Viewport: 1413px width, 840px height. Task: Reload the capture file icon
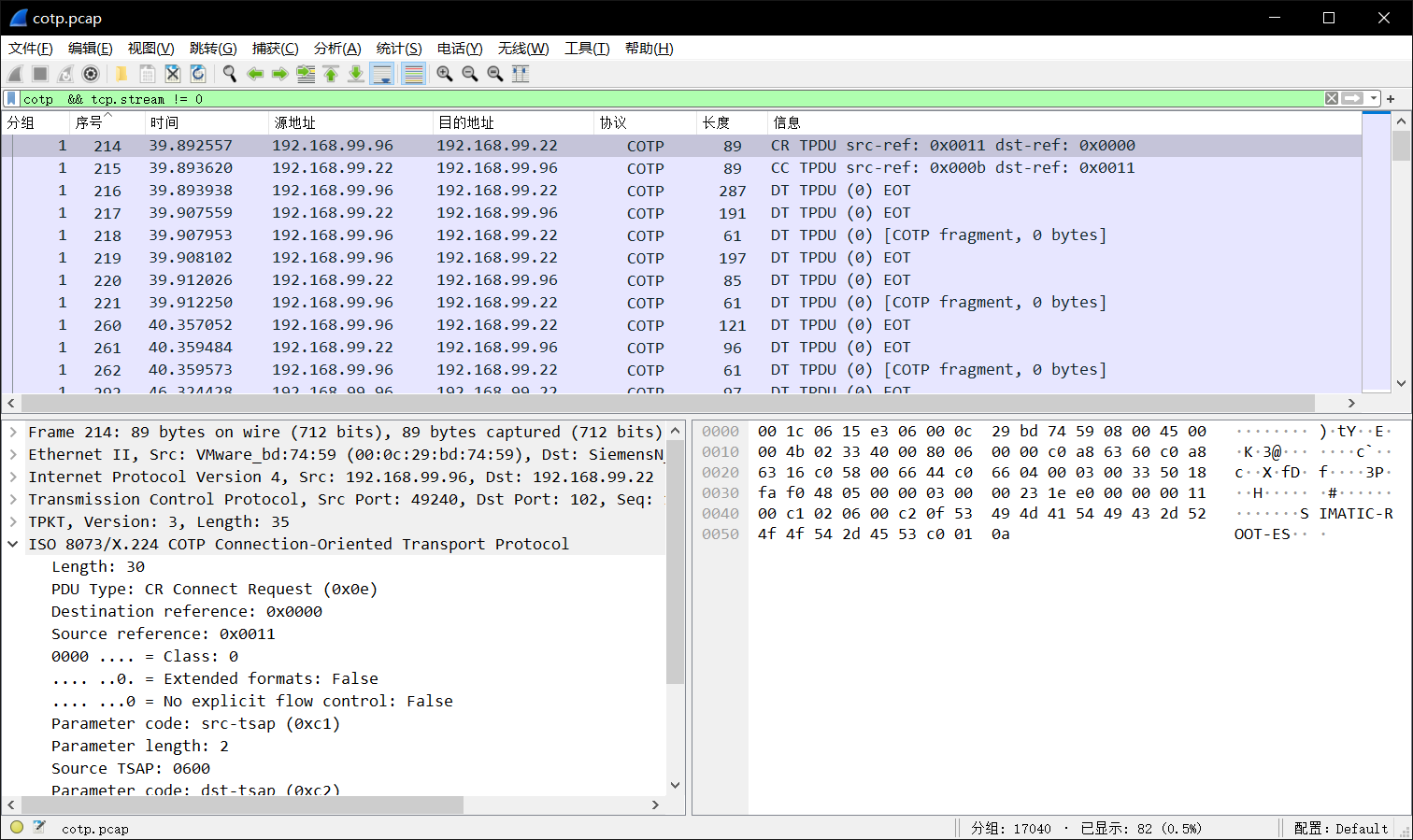pos(197,74)
